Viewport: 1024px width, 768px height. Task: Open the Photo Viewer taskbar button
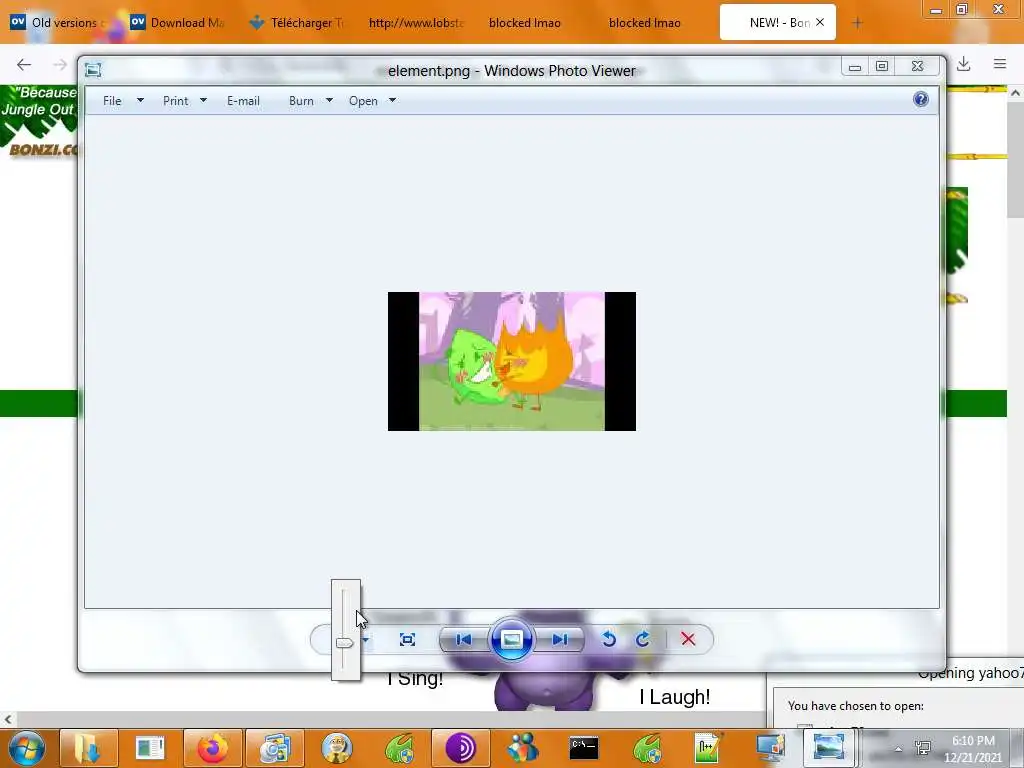[828, 748]
